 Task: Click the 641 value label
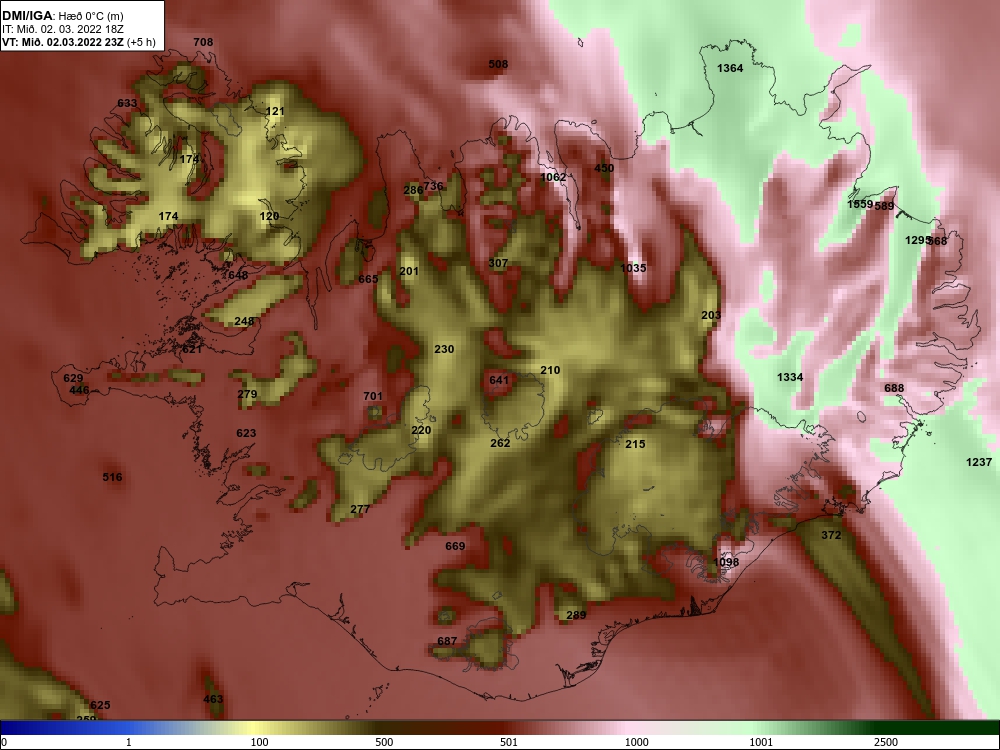coord(499,380)
